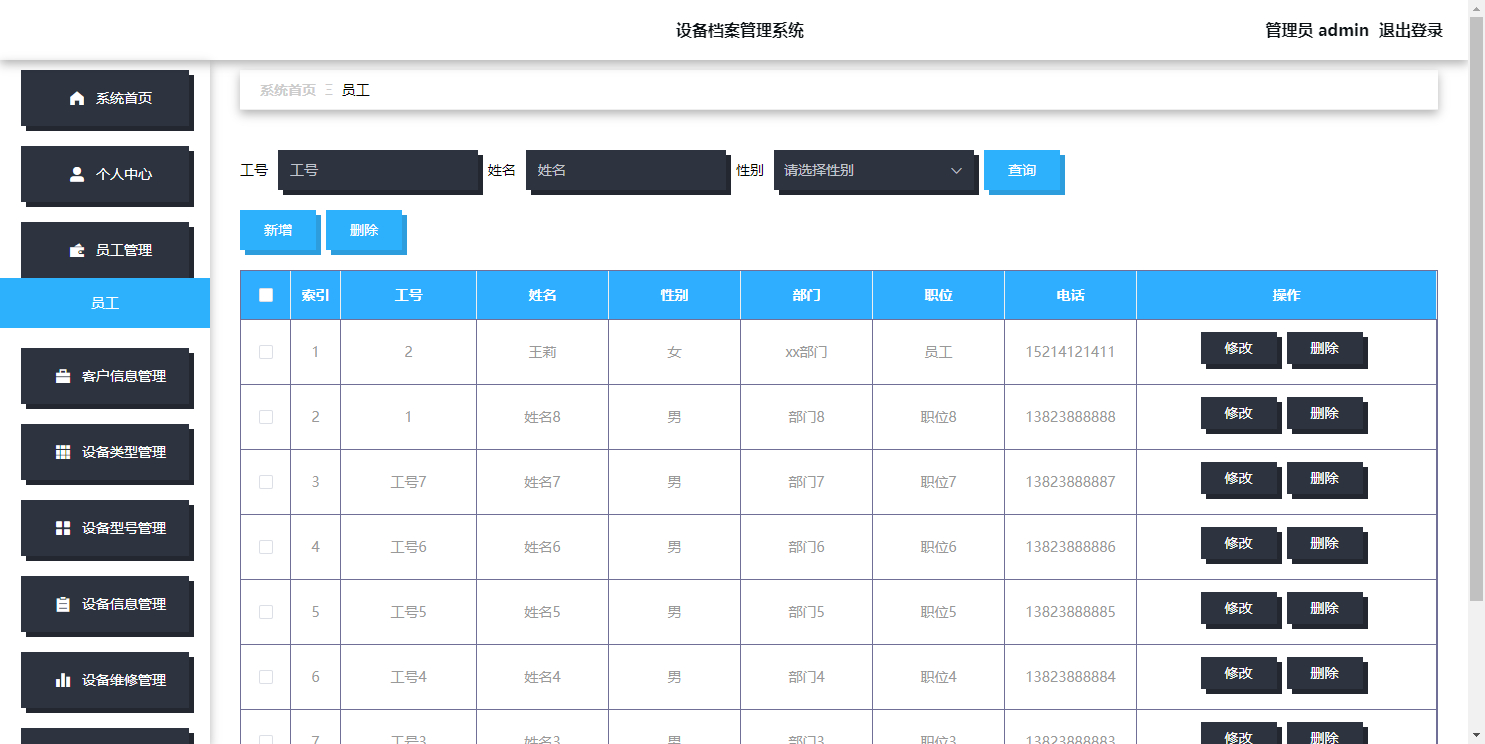Click the 工号 column header
This screenshot has height=744, width=1485.
tap(408, 295)
